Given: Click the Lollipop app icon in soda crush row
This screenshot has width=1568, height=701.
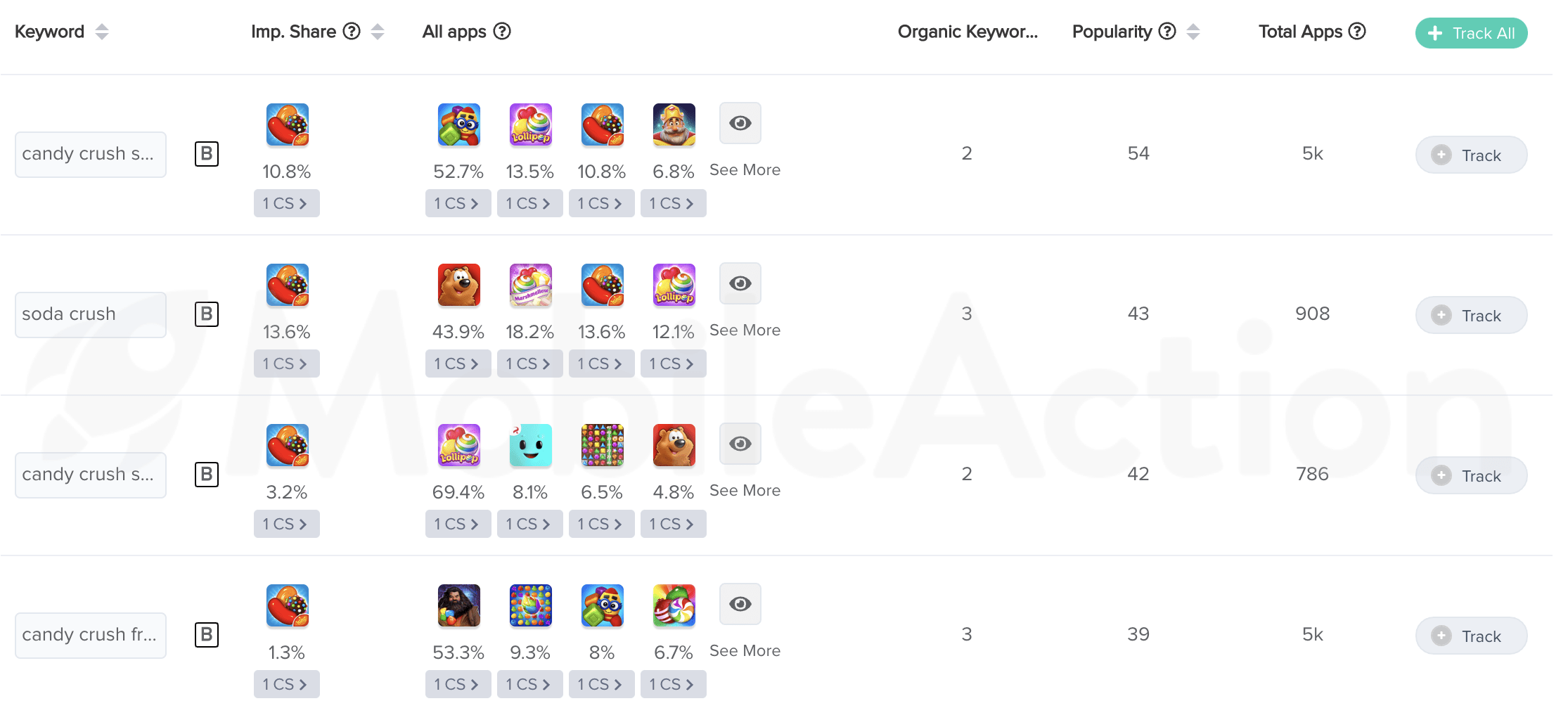Looking at the screenshot, I should [674, 285].
